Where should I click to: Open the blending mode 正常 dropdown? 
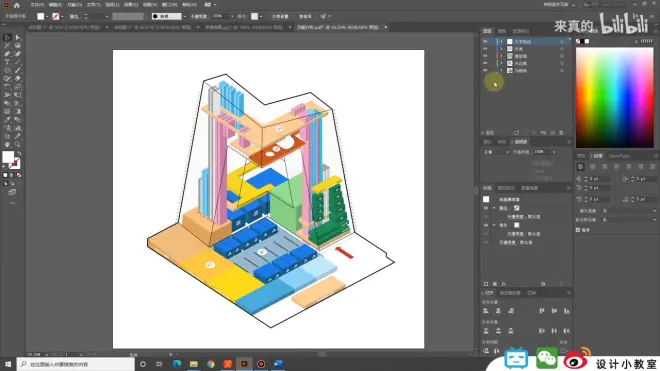coord(496,152)
